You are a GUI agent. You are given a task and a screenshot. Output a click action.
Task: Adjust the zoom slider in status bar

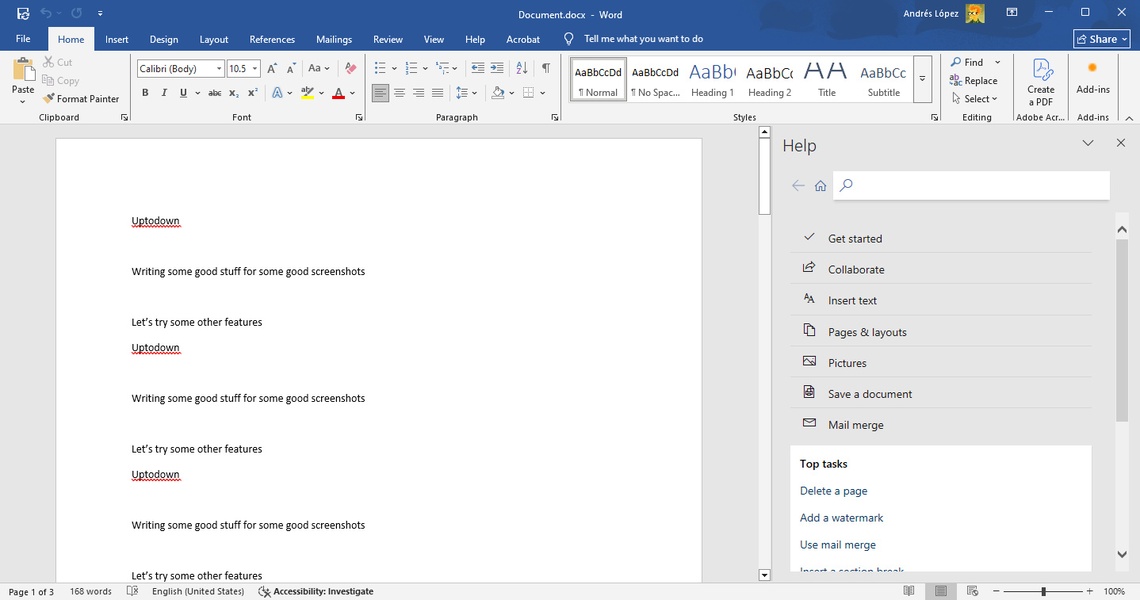1043,592
